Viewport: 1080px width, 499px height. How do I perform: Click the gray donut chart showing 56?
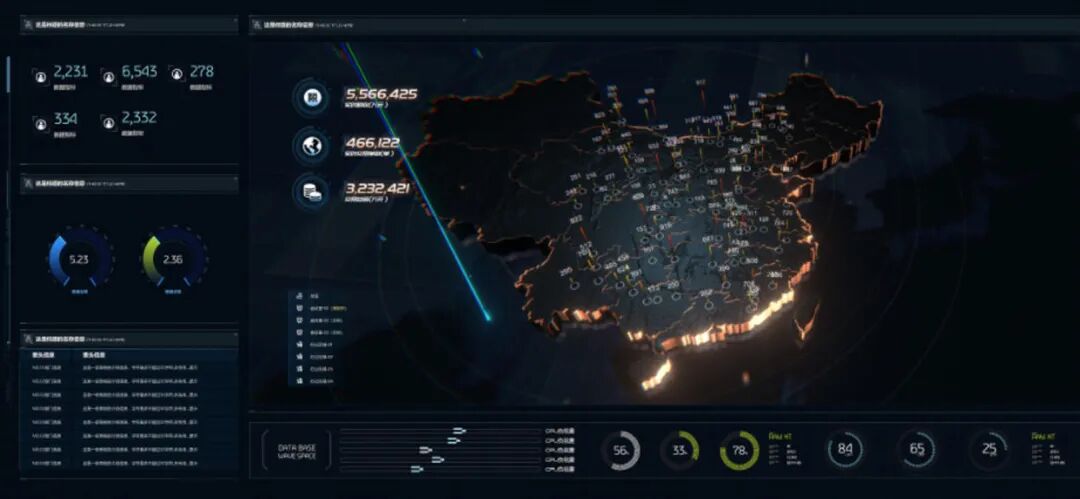[x=621, y=451]
